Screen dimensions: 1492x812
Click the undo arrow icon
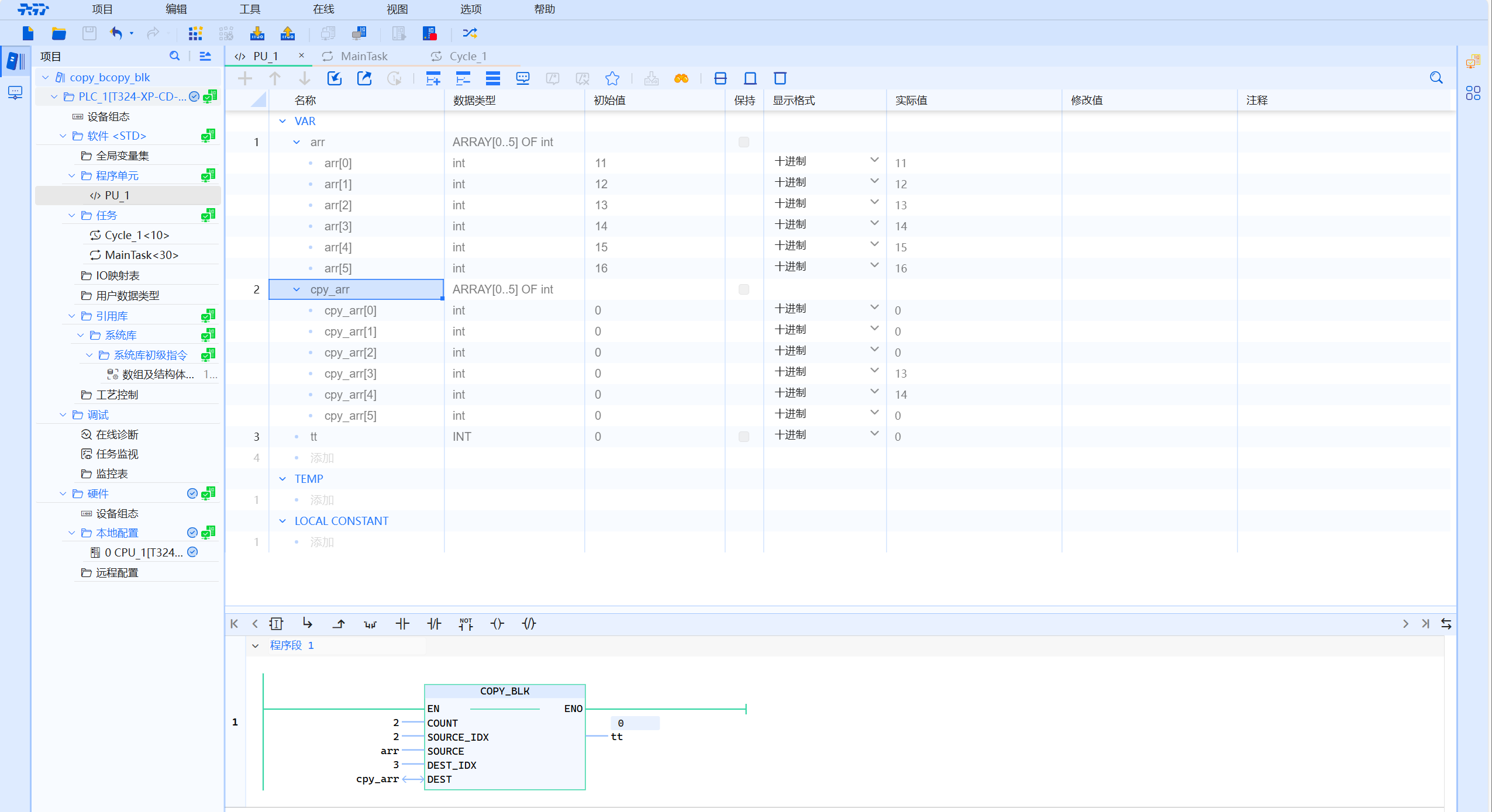tap(116, 33)
